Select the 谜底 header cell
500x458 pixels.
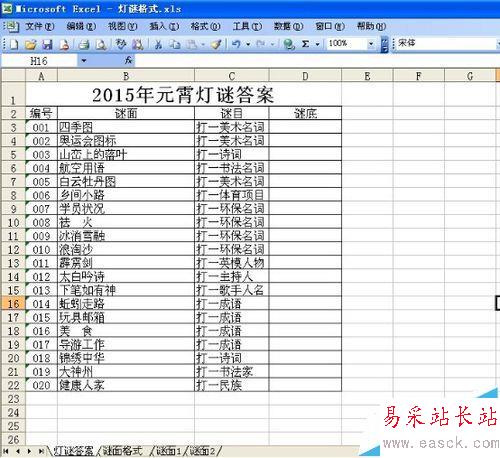pyautogui.click(x=305, y=114)
